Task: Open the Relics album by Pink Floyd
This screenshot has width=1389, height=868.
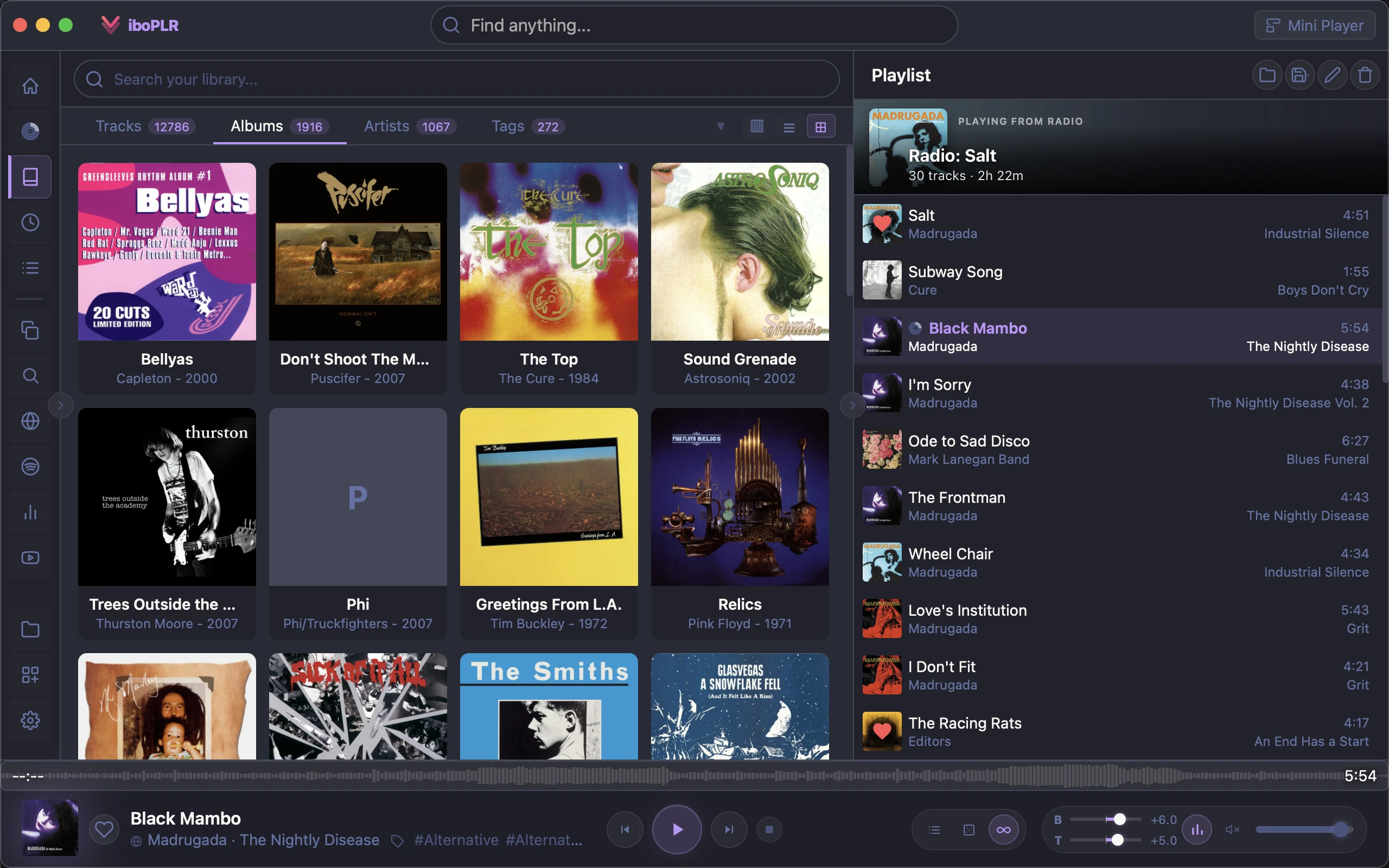Action: (740, 524)
